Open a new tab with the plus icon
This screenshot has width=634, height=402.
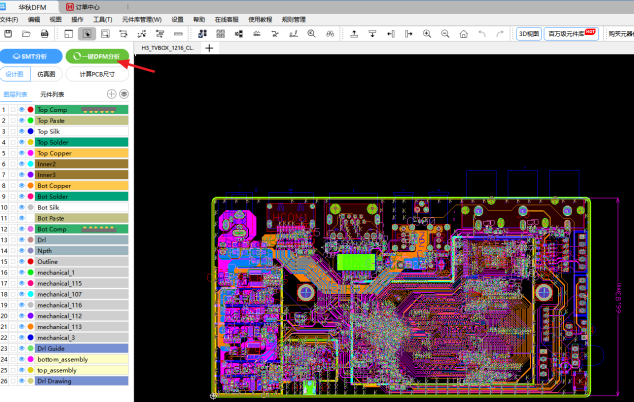[209, 49]
